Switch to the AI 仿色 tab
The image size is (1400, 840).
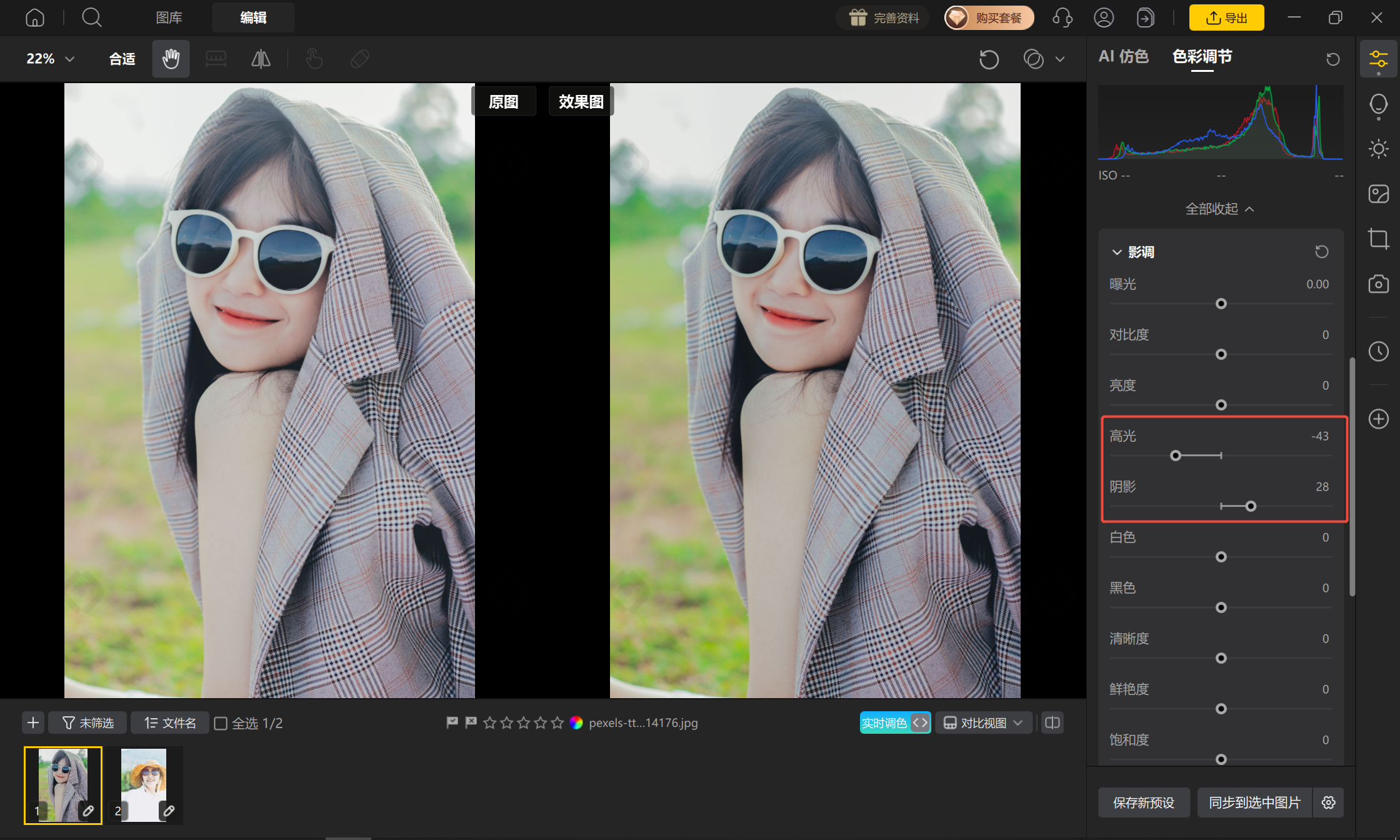(1123, 57)
